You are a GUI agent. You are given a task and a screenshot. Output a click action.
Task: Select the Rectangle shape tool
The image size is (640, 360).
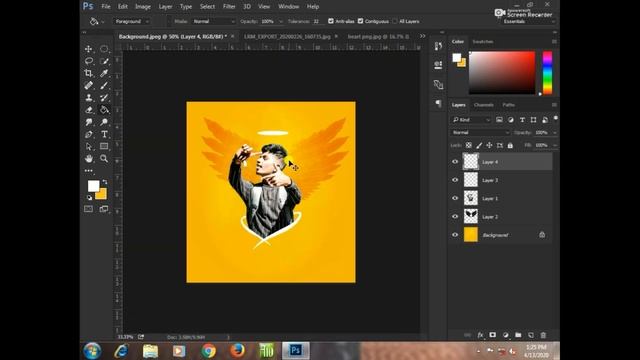tap(104, 147)
